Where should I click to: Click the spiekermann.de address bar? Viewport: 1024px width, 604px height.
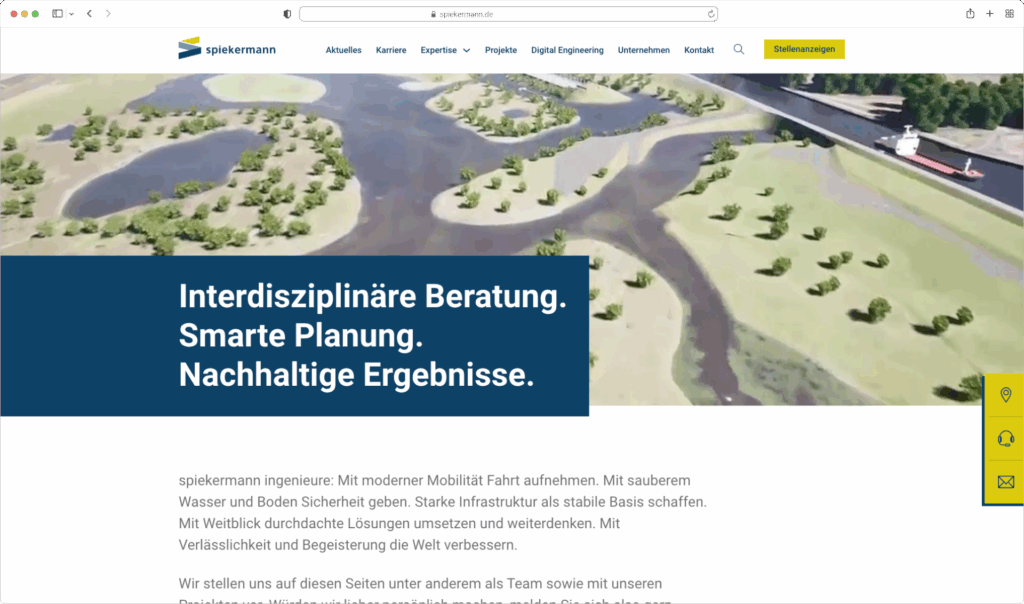point(508,14)
